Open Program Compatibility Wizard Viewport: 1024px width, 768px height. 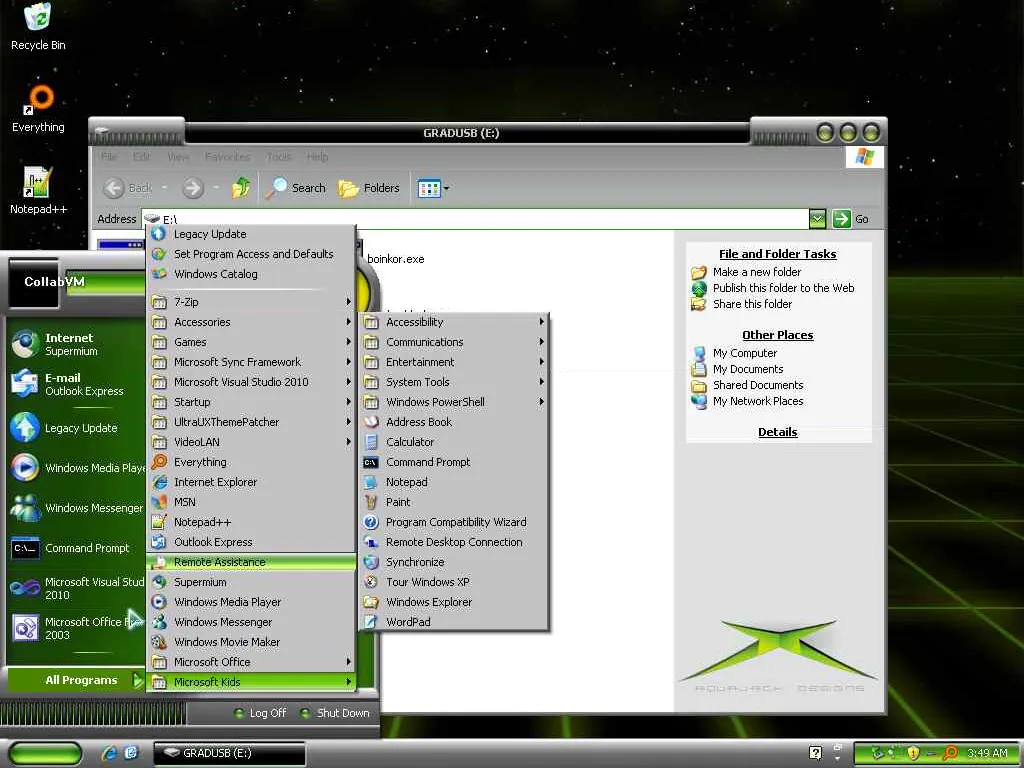(x=454, y=522)
